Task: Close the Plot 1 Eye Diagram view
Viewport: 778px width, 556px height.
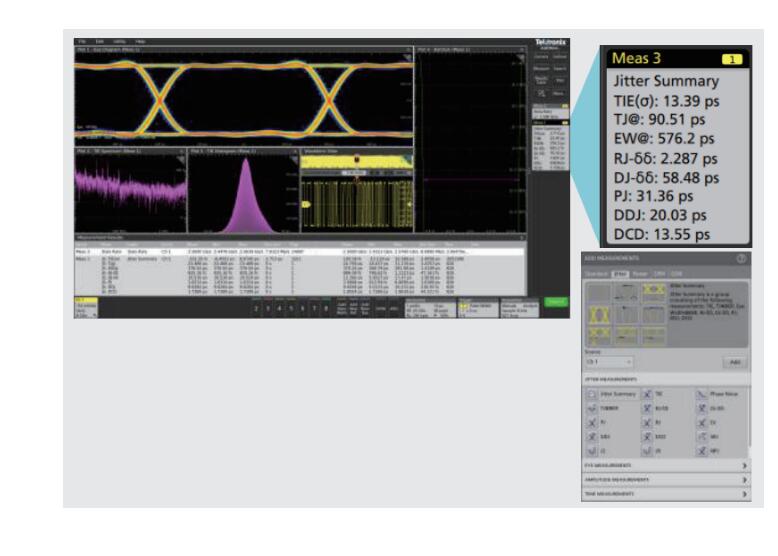Action: (408, 50)
